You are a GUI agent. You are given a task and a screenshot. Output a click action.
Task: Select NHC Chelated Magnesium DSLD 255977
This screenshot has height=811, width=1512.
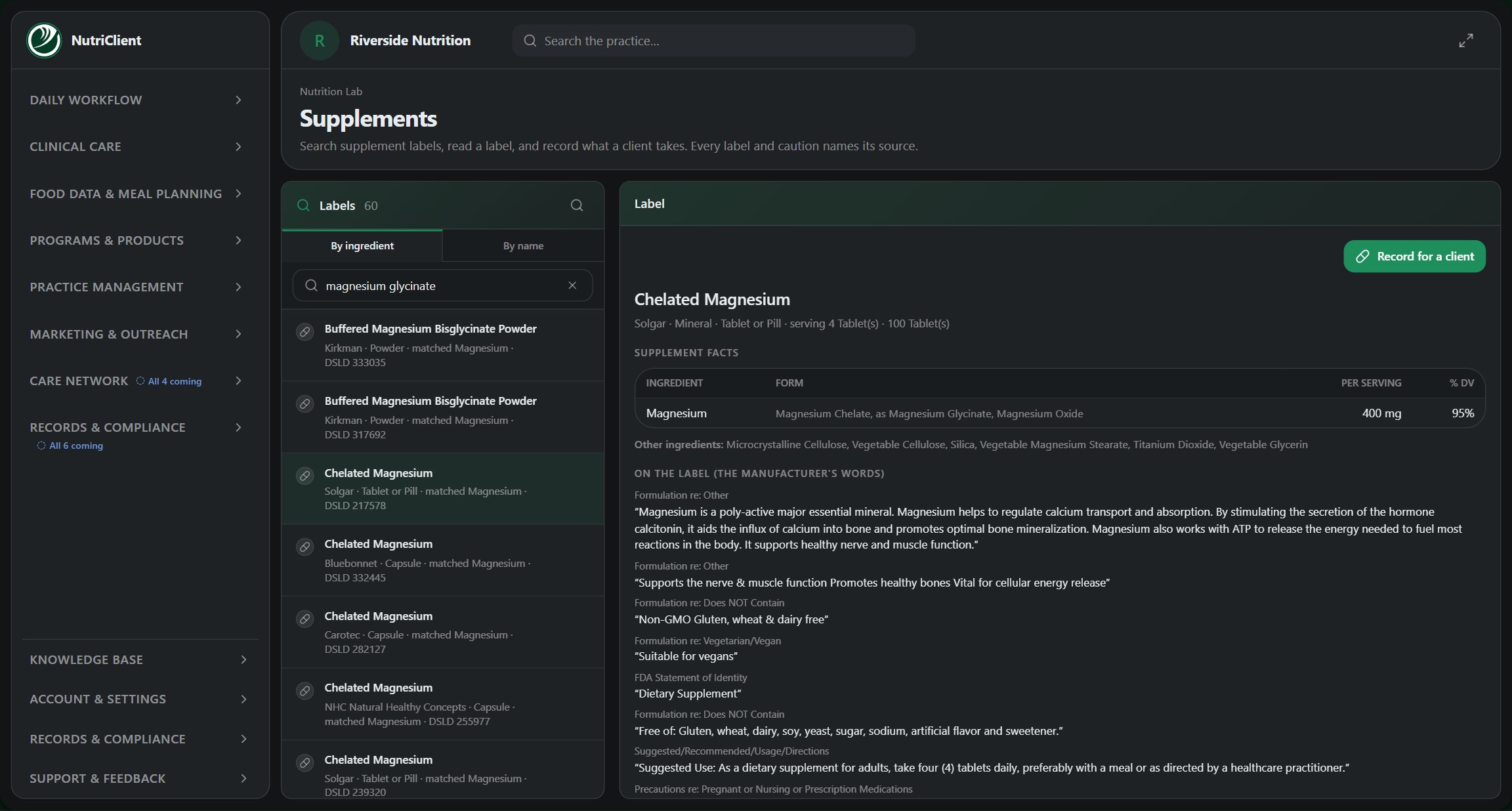click(442, 704)
